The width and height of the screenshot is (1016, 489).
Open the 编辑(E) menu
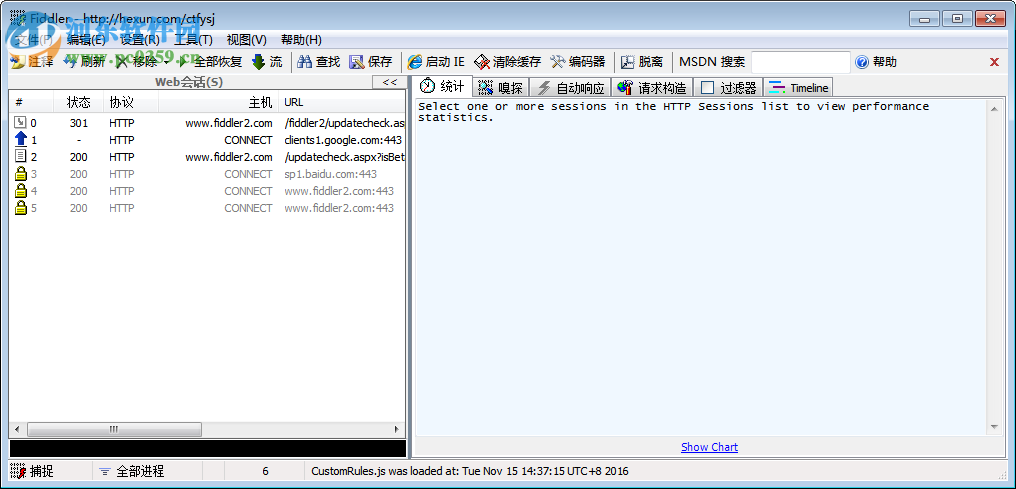pyautogui.click(x=86, y=40)
